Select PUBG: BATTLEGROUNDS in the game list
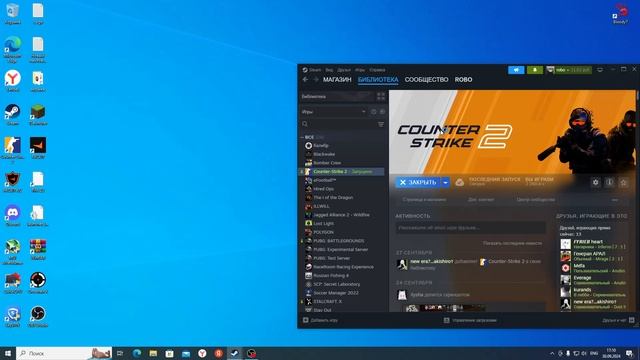 coord(338,241)
